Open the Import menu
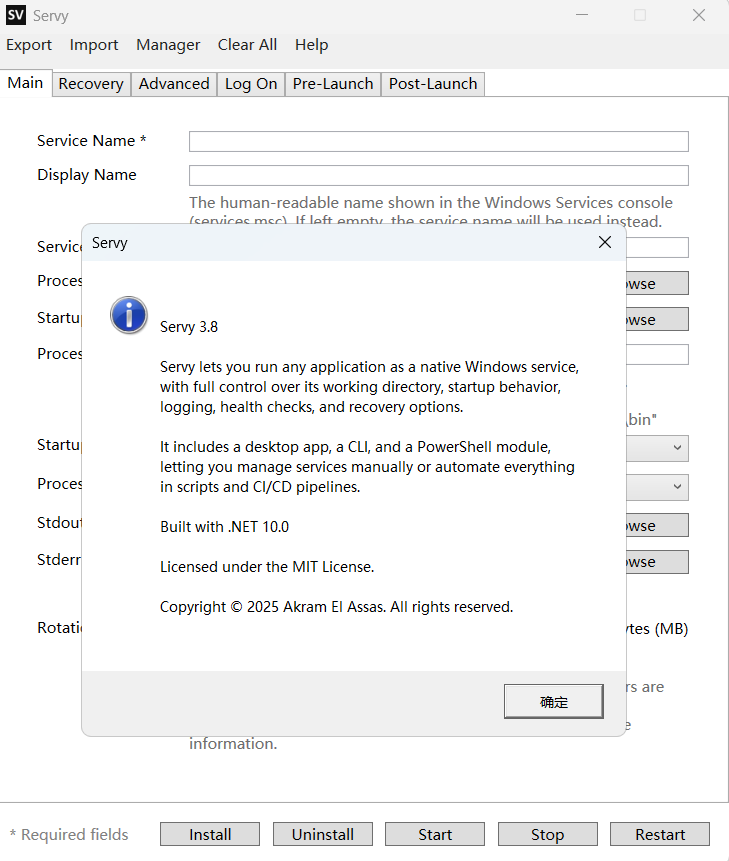 click(94, 45)
